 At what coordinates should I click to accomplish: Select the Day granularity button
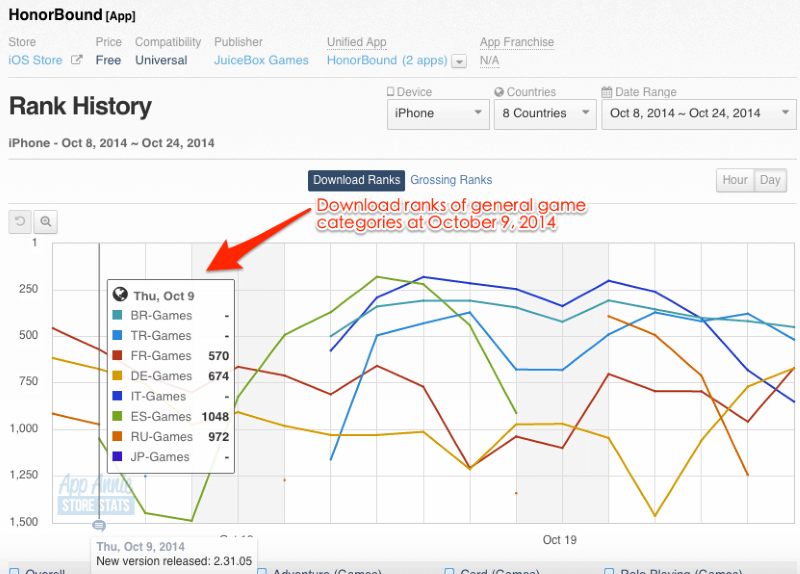[x=770, y=180]
